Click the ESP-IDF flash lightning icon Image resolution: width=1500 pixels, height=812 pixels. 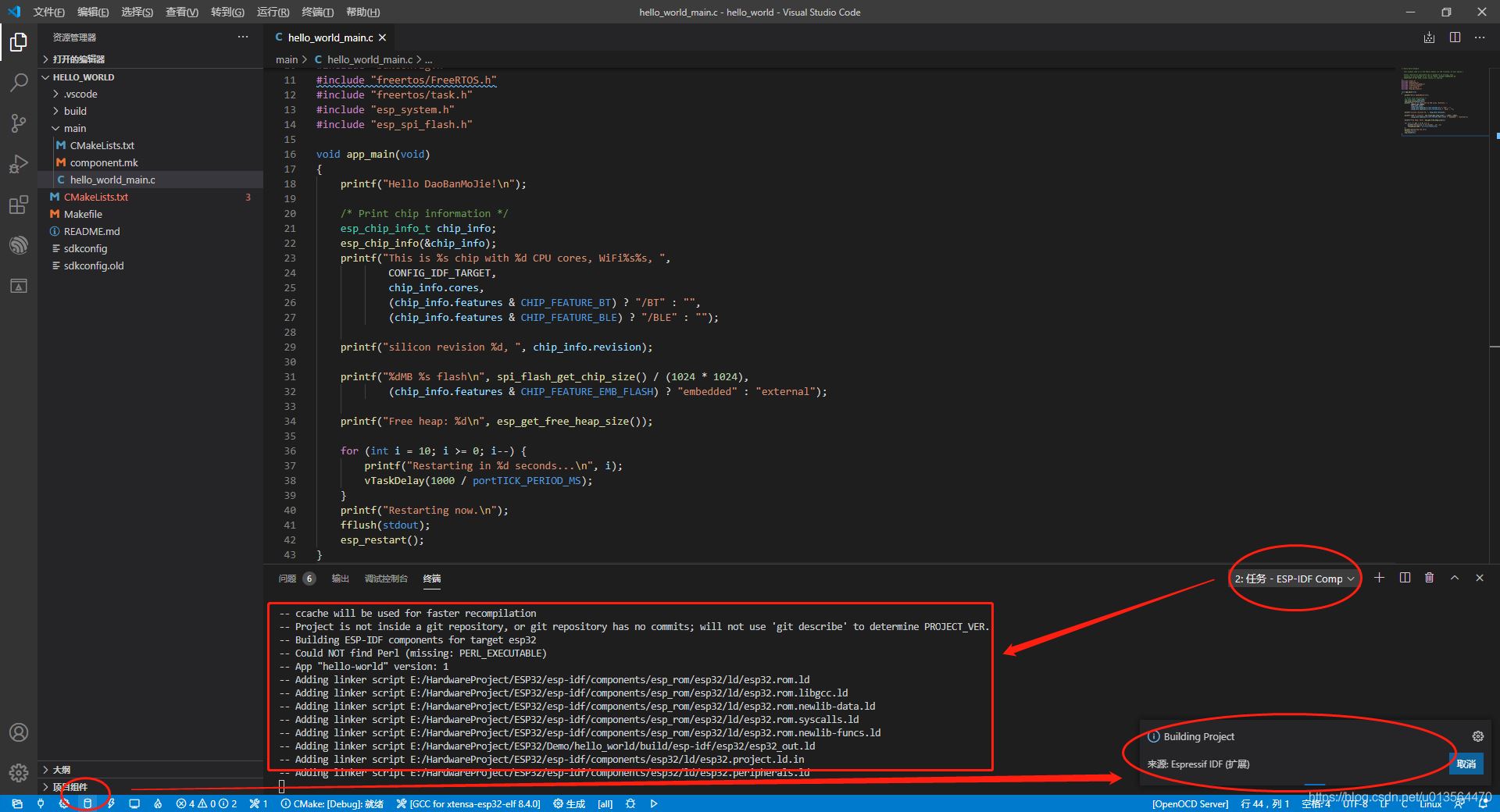pos(111,803)
